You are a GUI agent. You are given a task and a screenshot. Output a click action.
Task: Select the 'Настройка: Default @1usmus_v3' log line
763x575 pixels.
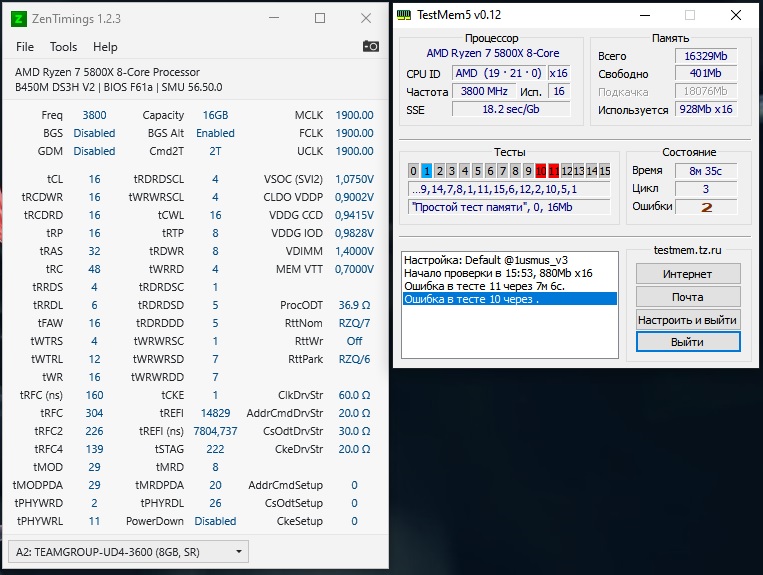(486, 260)
